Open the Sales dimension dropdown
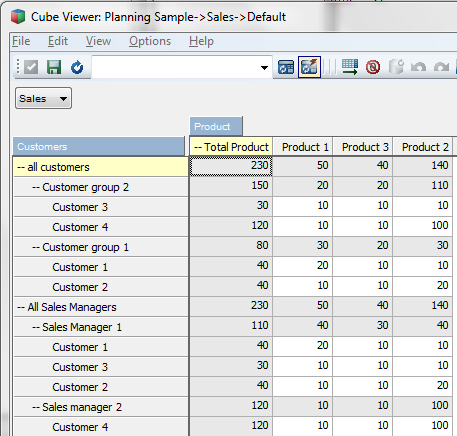457x436 pixels. coord(43,98)
